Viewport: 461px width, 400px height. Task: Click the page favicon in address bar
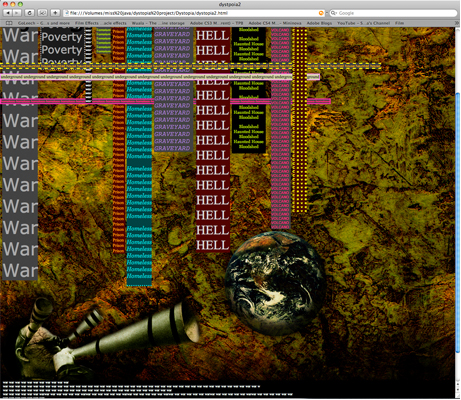67,13
